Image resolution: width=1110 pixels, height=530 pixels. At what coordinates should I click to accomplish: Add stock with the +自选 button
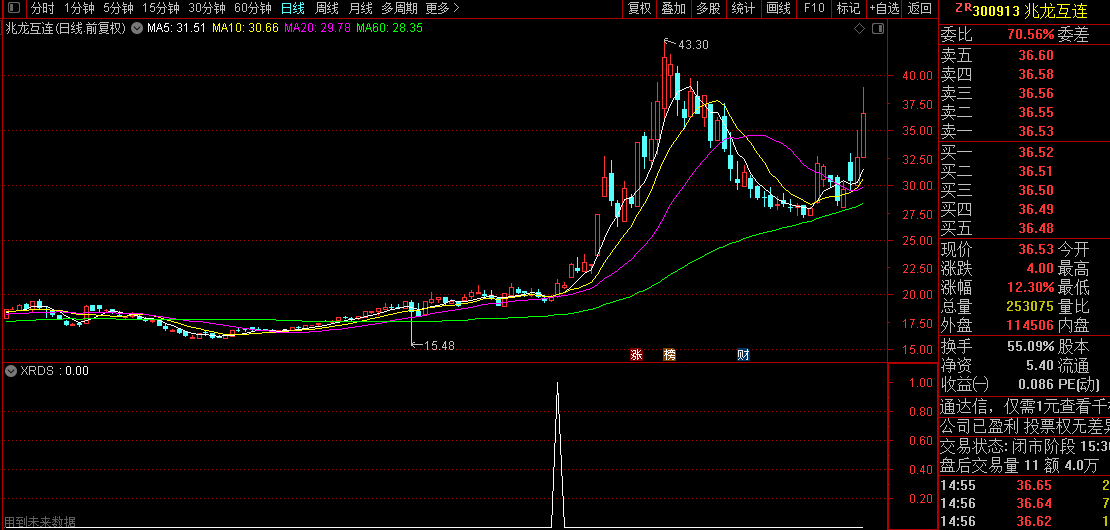tap(884, 8)
